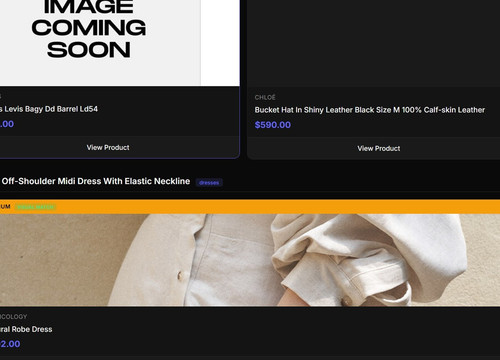The height and width of the screenshot is (360, 500).
Task: Click View Product under Levis Bagy Dd Barrel
Action: pyautogui.click(x=108, y=147)
